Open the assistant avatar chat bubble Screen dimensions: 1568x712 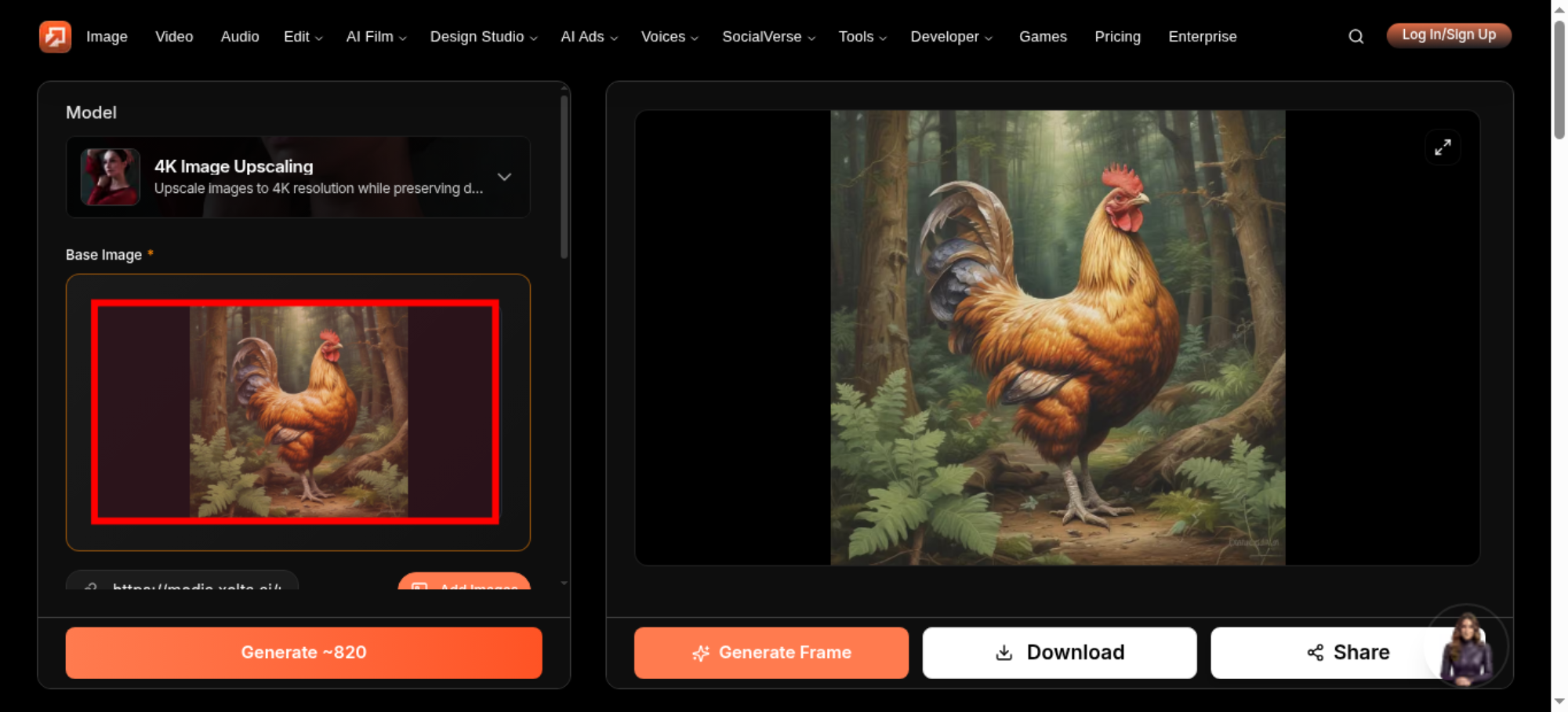1467,648
